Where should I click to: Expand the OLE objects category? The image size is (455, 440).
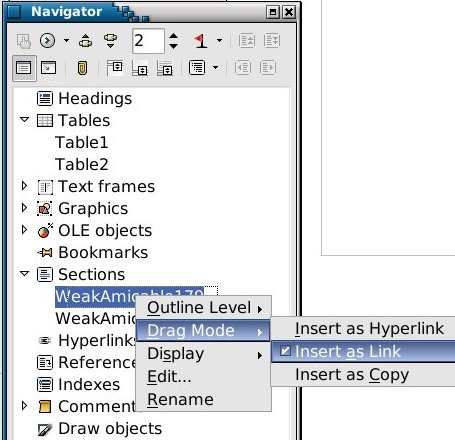[x=24, y=230]
